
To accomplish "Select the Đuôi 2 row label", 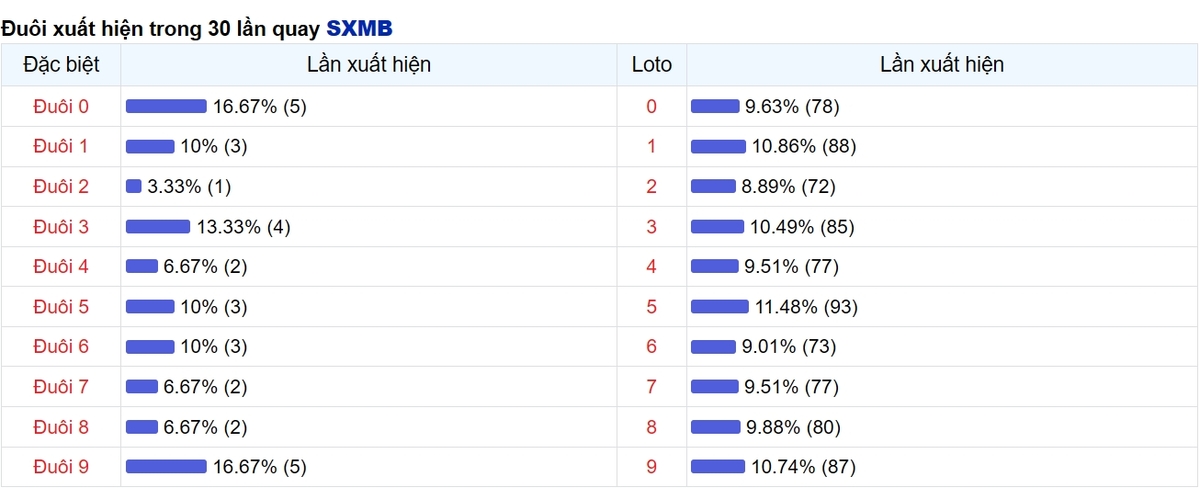I will 61,186.
